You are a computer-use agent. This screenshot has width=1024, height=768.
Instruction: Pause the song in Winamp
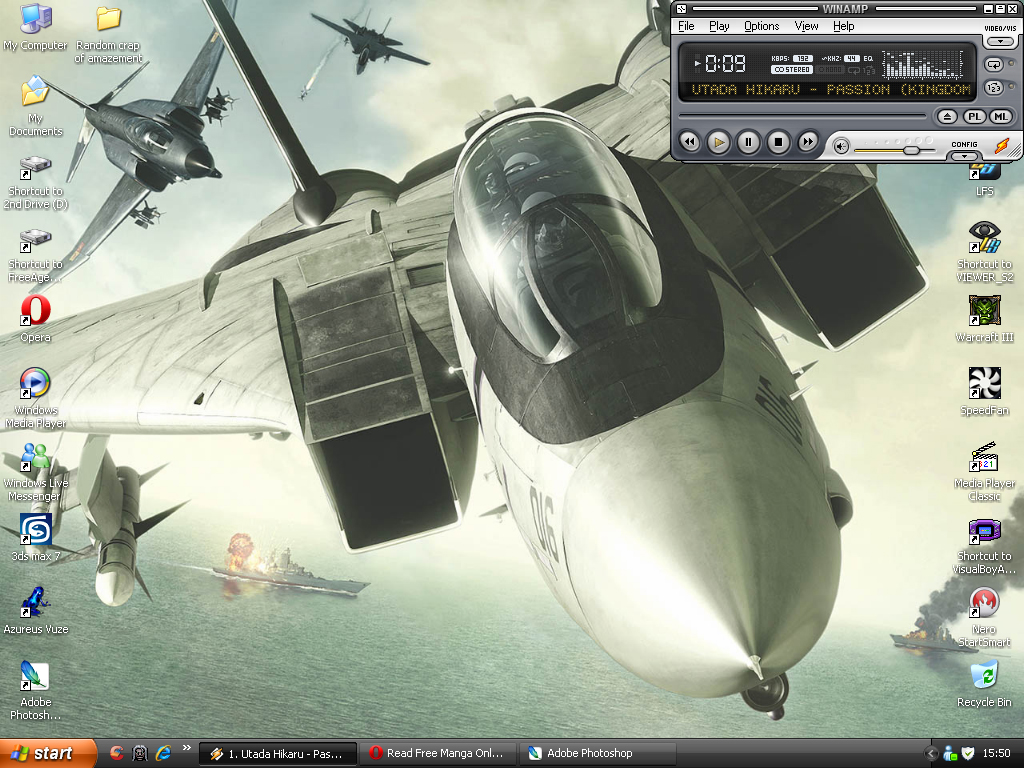point(748,142)
